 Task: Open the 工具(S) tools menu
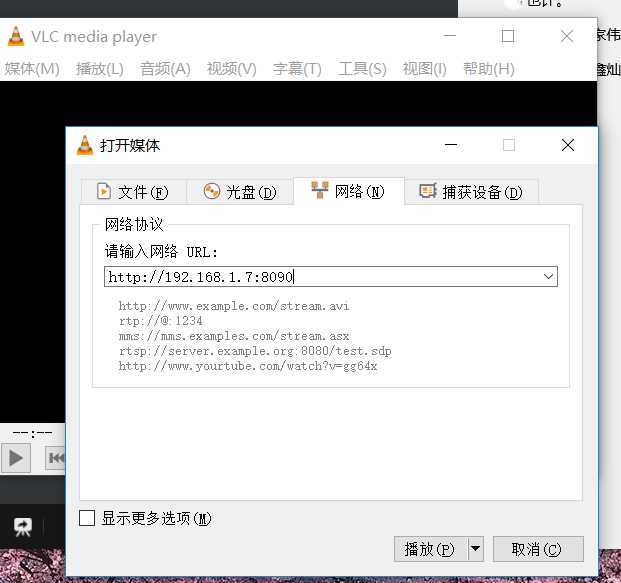[362, 69]
